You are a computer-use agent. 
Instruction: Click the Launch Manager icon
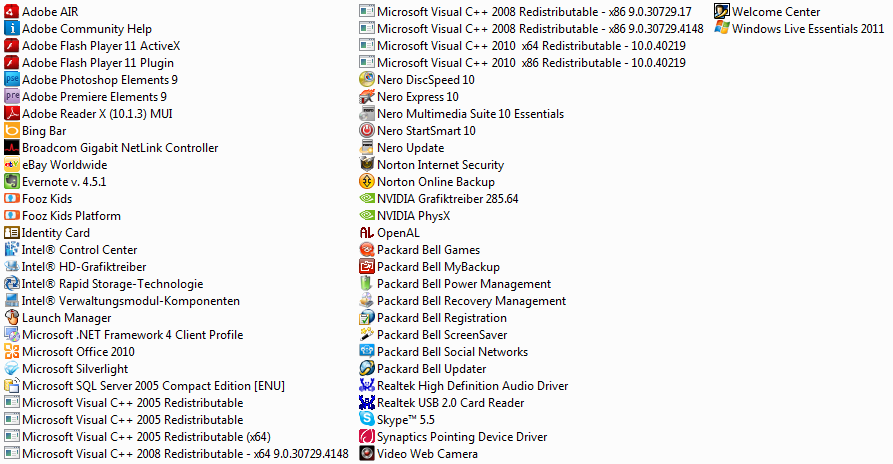tap(11, 318)
